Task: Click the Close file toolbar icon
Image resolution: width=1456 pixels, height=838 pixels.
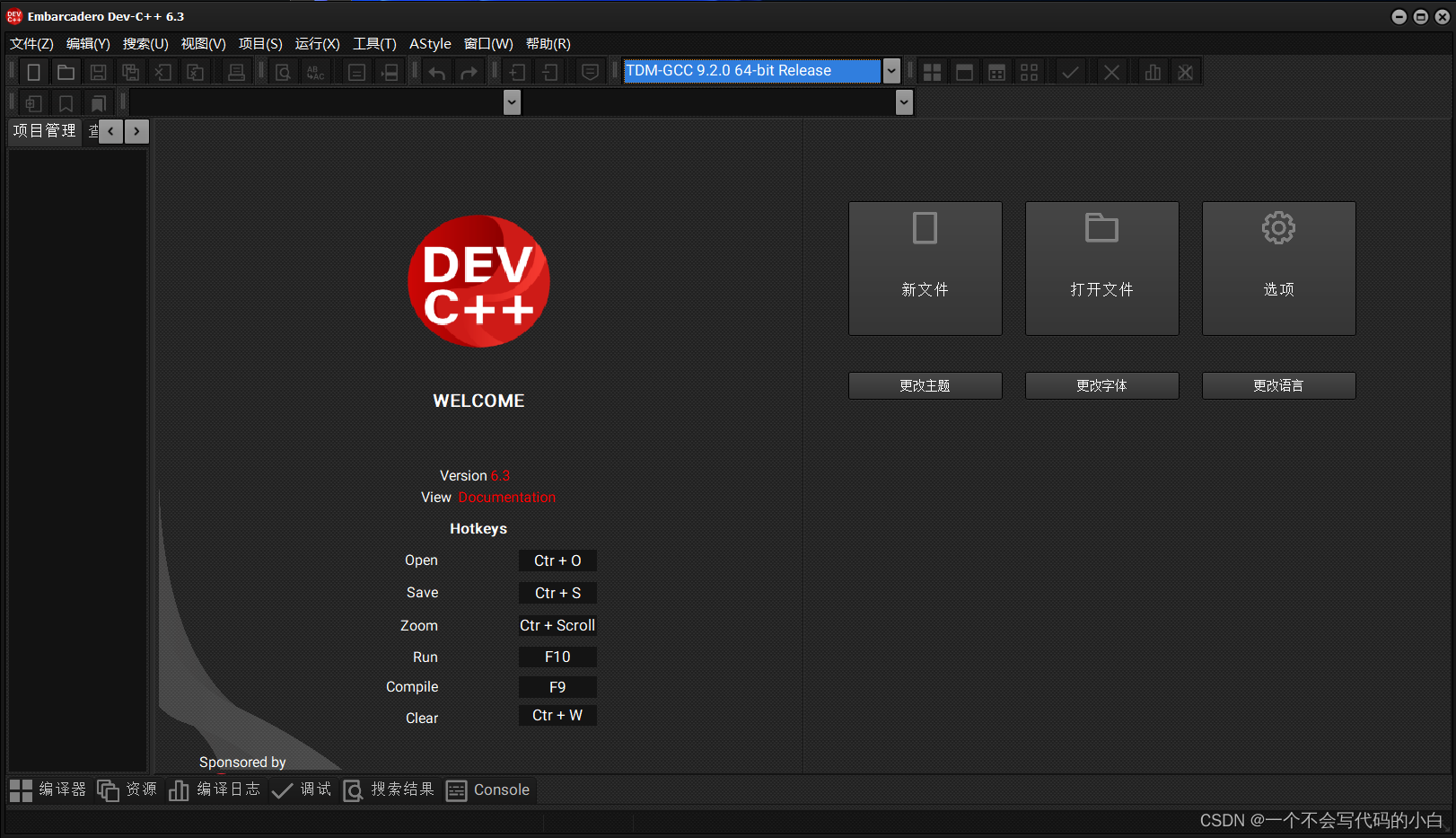Action: (163, 73)
